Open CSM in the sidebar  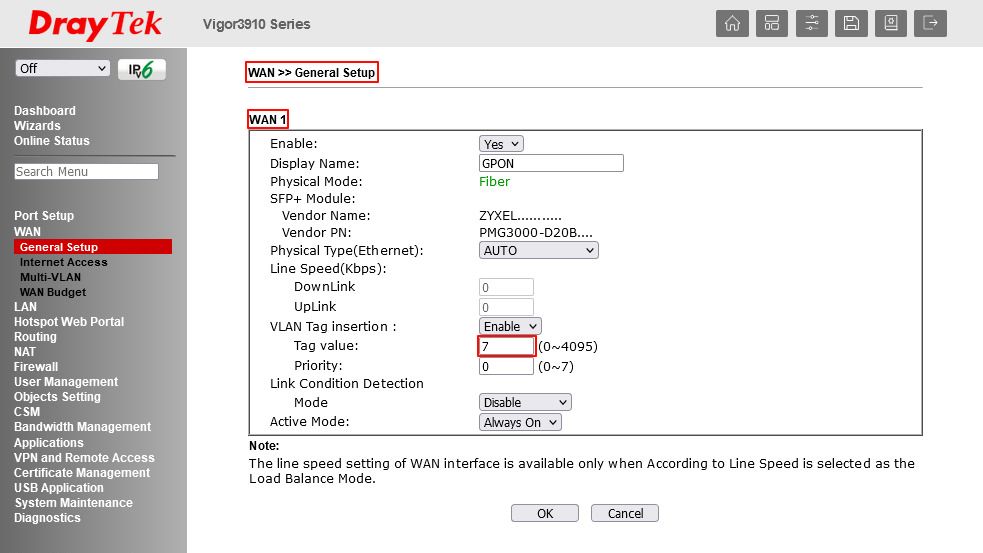pos(27,412)
